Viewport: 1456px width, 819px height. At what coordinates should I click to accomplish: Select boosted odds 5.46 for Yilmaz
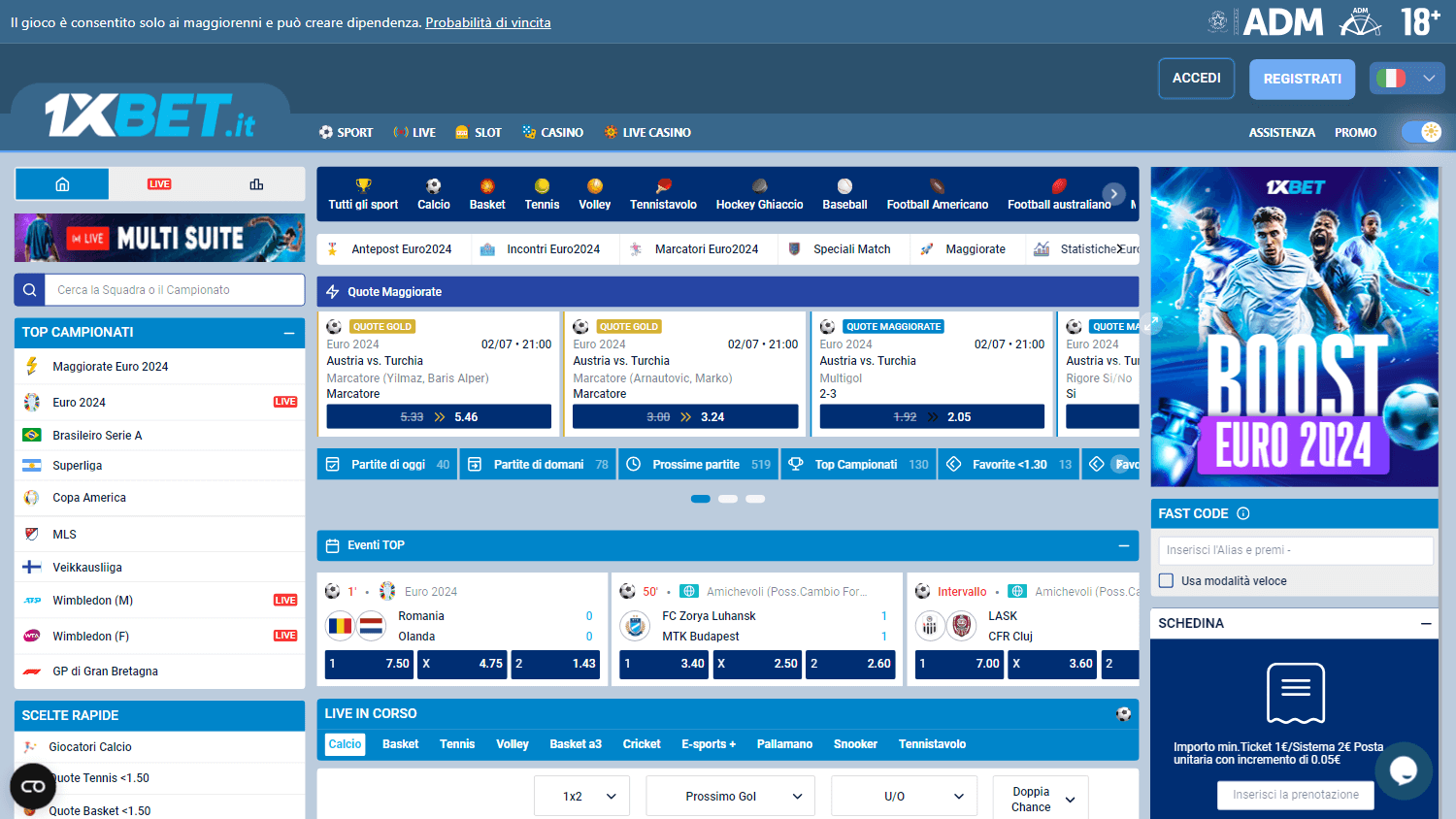[439, 416]
